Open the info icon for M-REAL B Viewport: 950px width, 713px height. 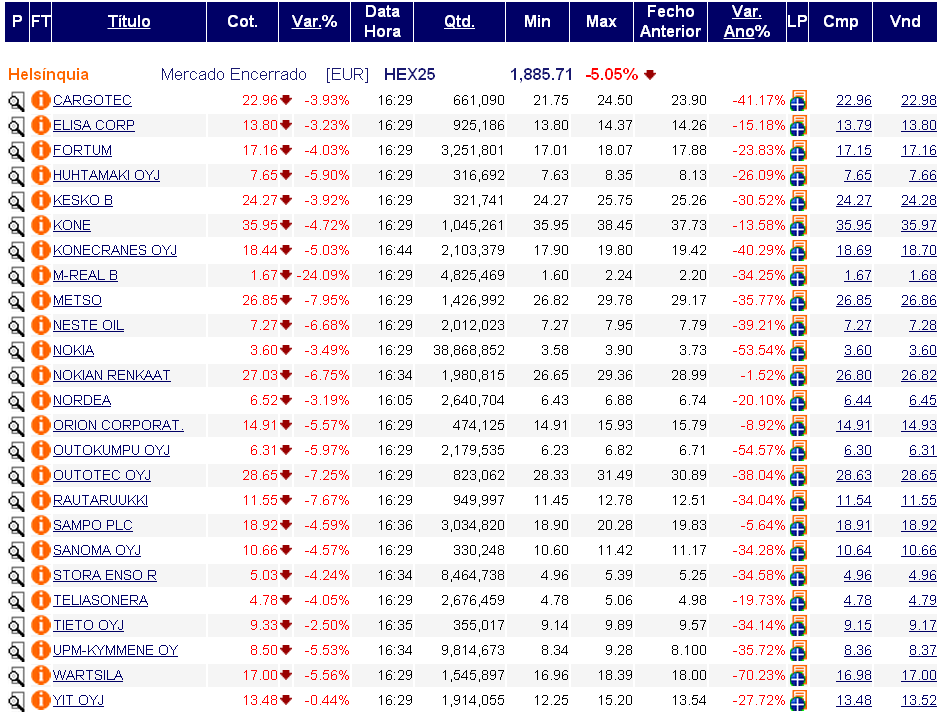click(41, 275)
